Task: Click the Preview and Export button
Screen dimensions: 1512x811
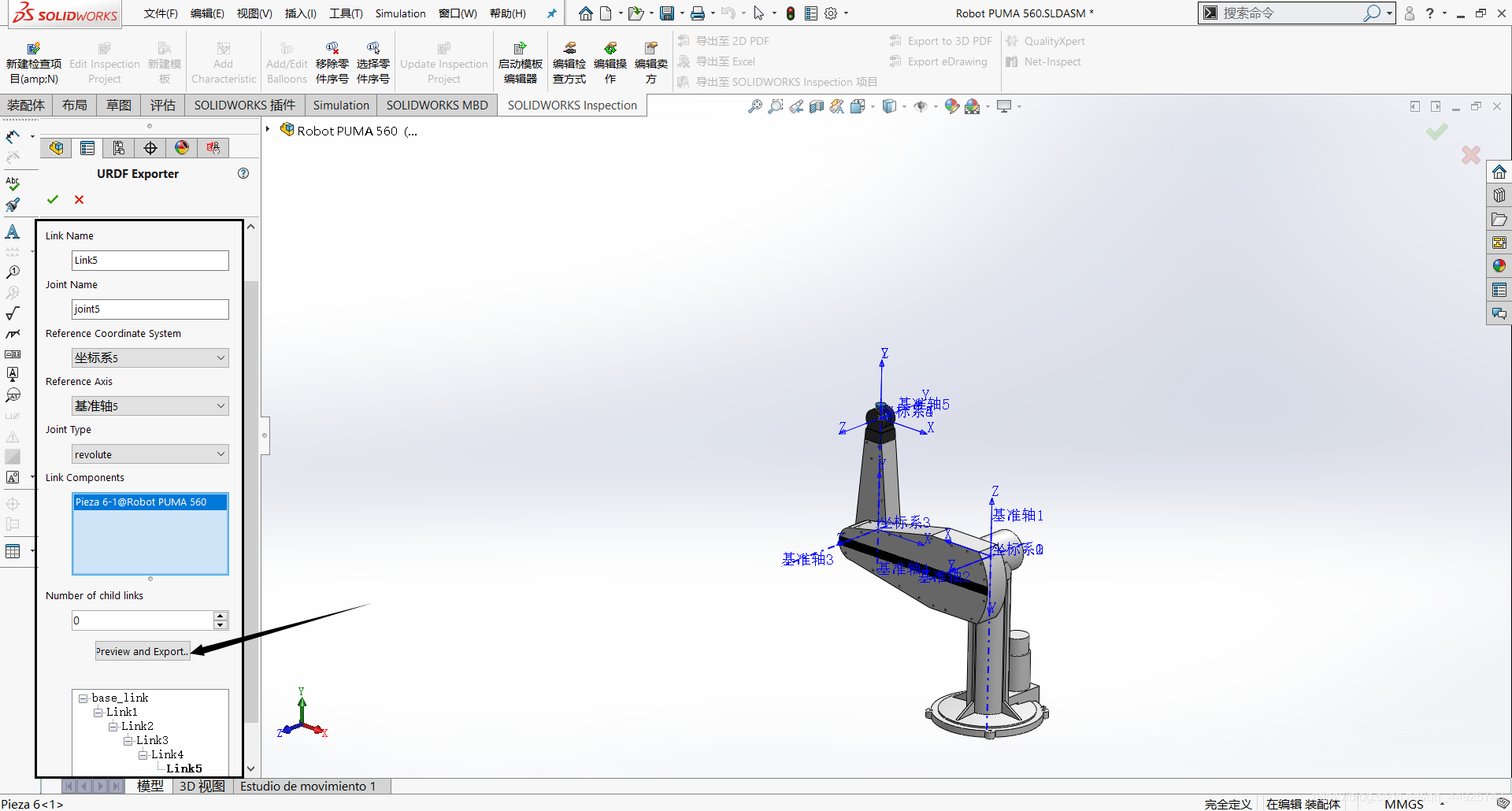Action: pos(143,651)
